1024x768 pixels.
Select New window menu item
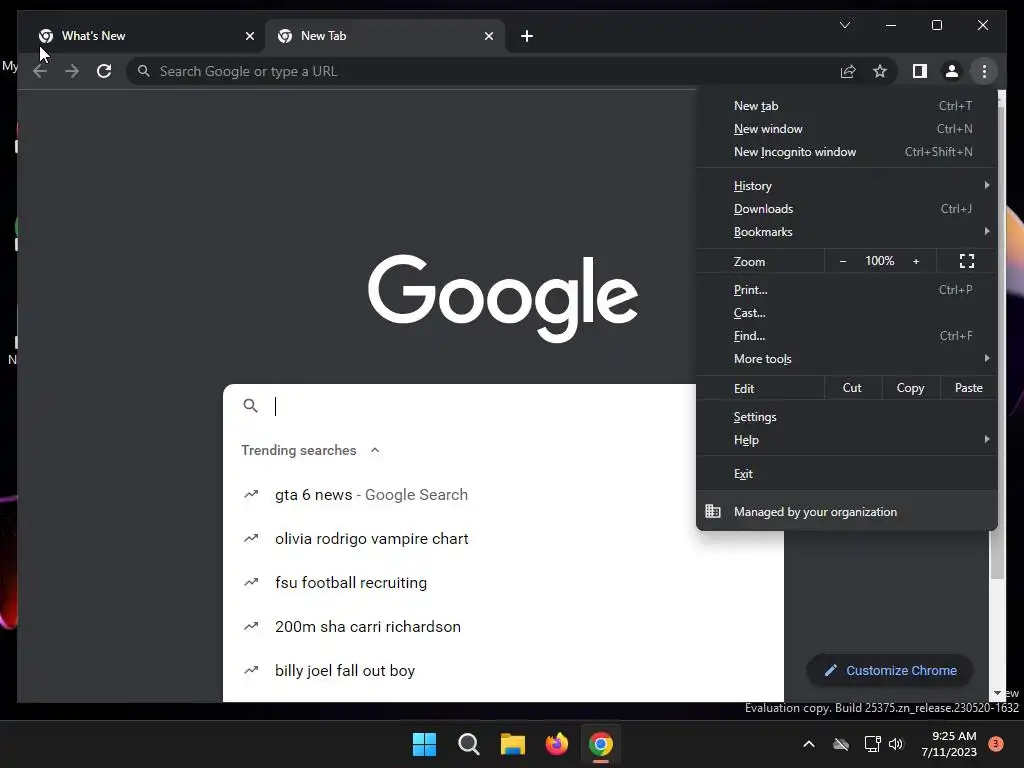846,129
